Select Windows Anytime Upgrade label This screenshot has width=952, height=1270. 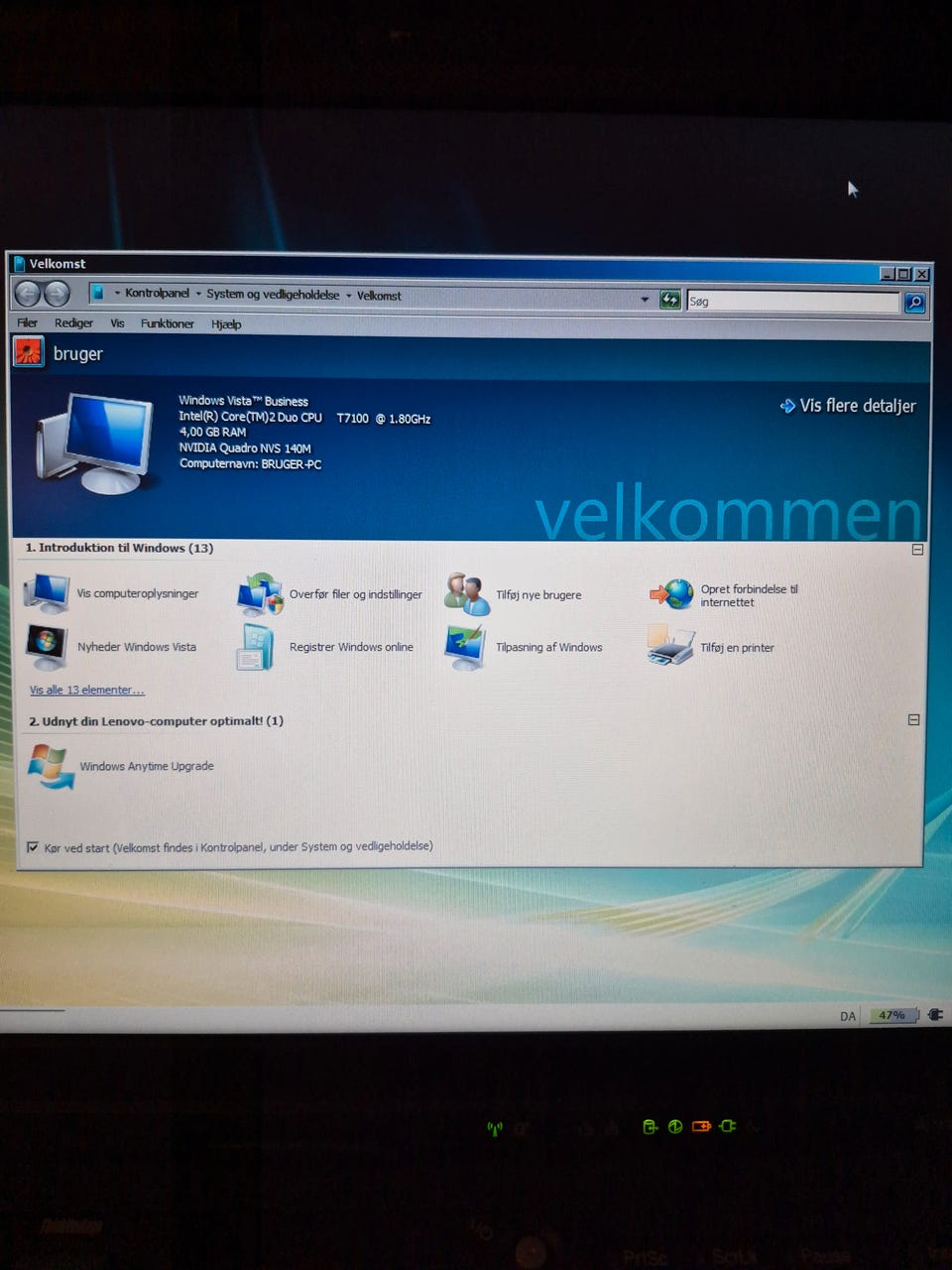click(147, 766)
